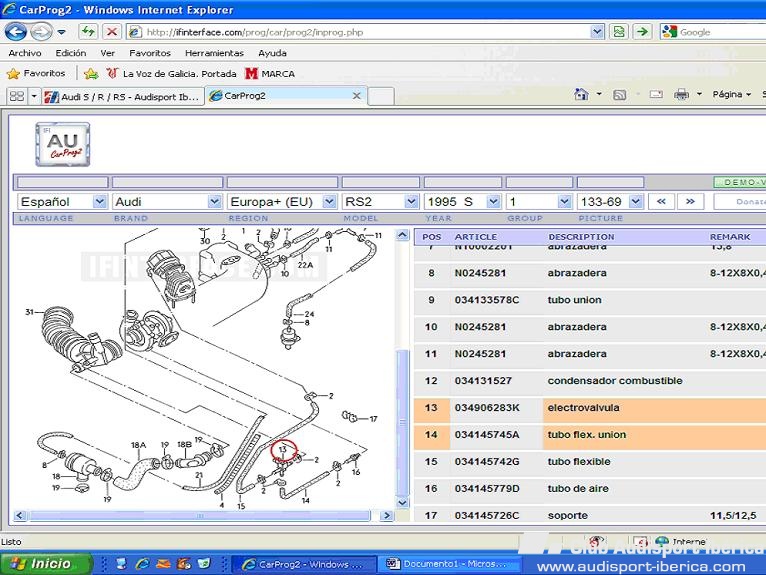766x575 pixels.
Task: Click the add to favorites bar star icon
Action: pos(91,74)
